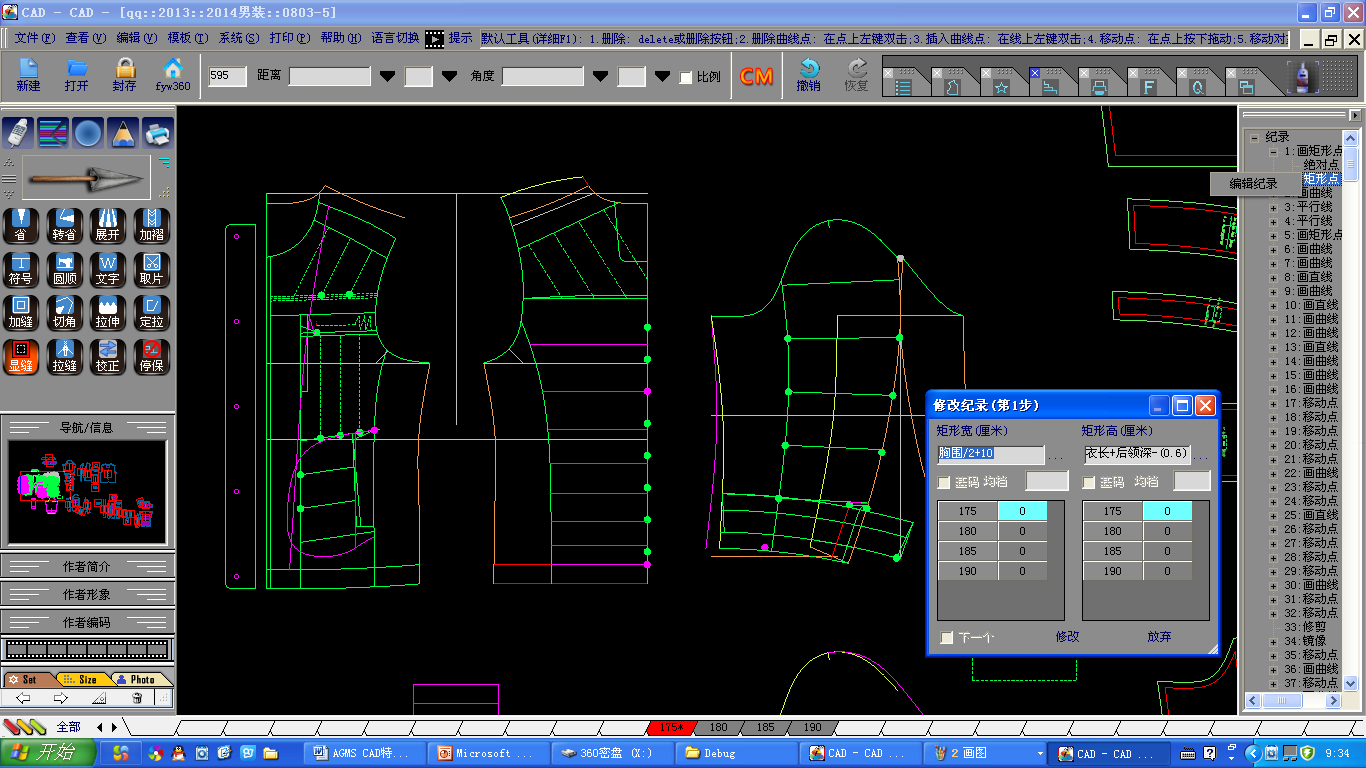This screenshot has height=768, width=1366.
Task: Select the 加缝 seam allowance tool
Action: coord(20,313)
